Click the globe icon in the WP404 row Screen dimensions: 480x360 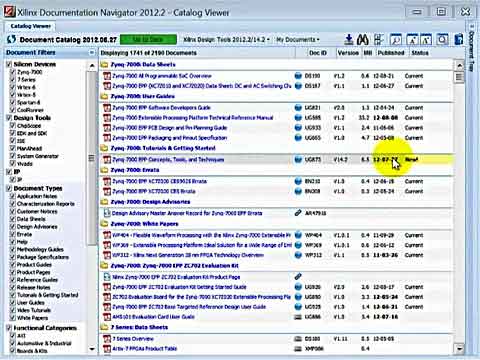298,235
